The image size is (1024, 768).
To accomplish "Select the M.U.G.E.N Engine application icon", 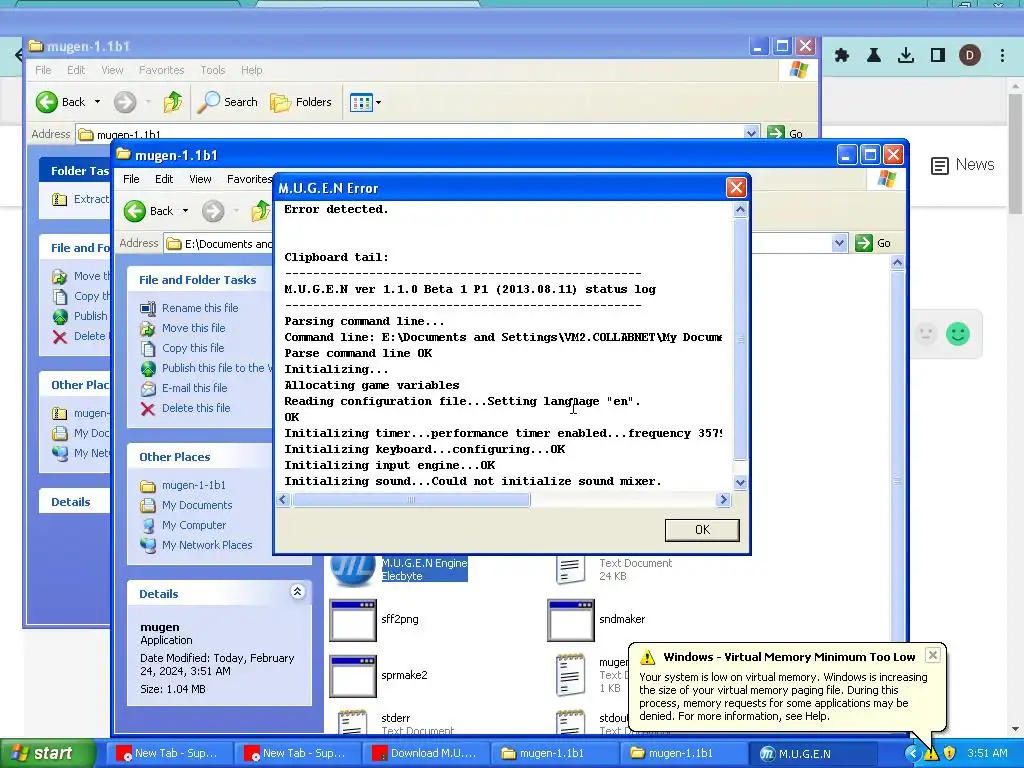I will (353, 569).
